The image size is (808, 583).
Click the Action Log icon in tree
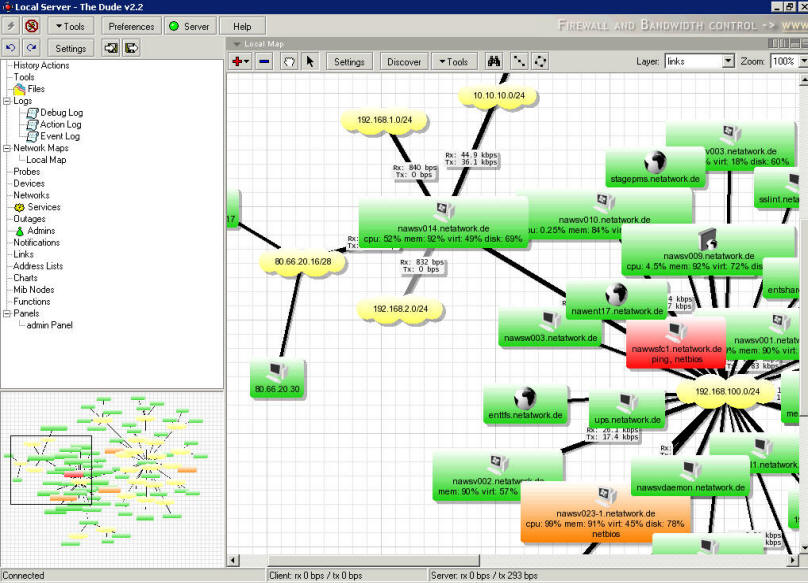pos(32,125)
